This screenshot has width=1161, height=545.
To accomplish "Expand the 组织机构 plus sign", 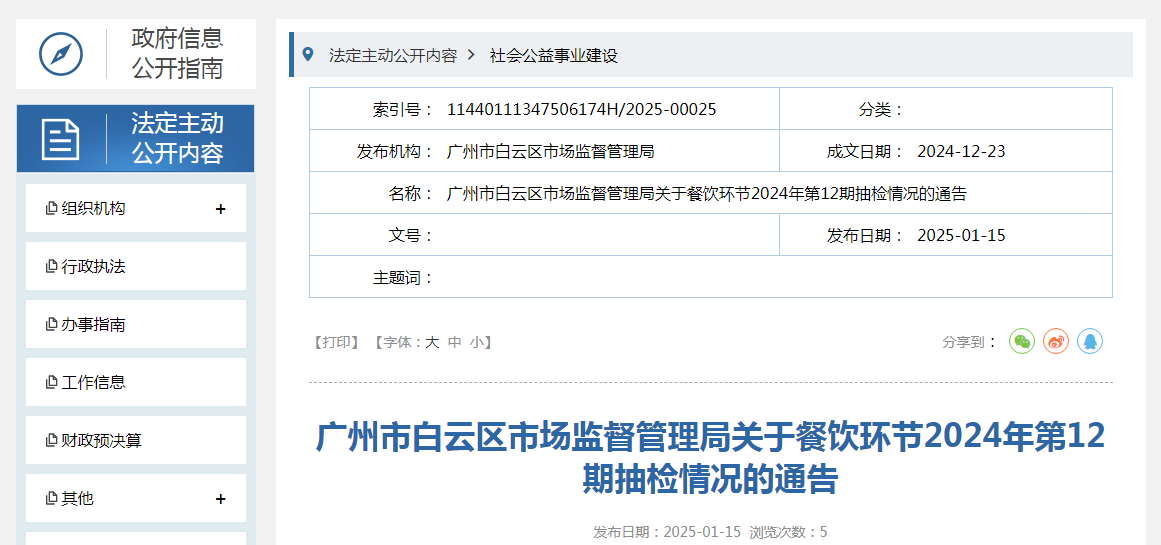I will 220,210.
